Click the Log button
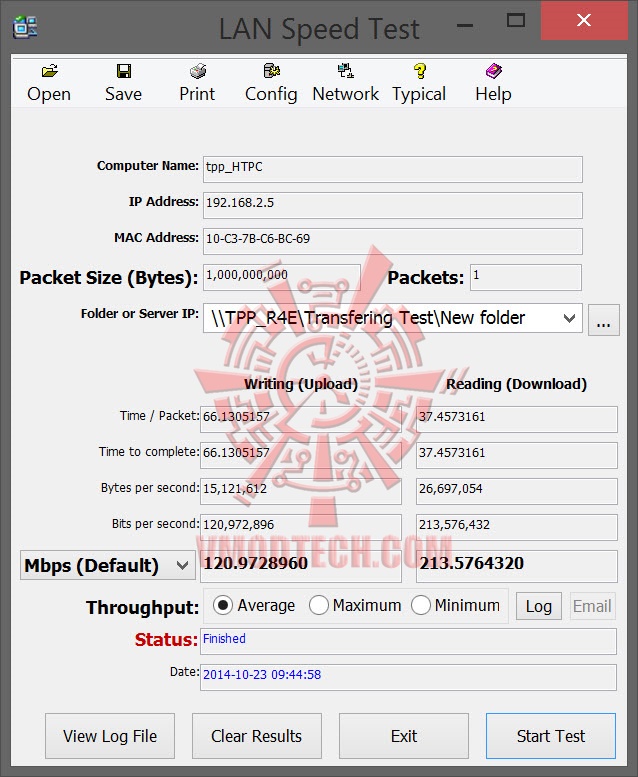The height and width of the screenshot is (777, 638). point(538,606)
